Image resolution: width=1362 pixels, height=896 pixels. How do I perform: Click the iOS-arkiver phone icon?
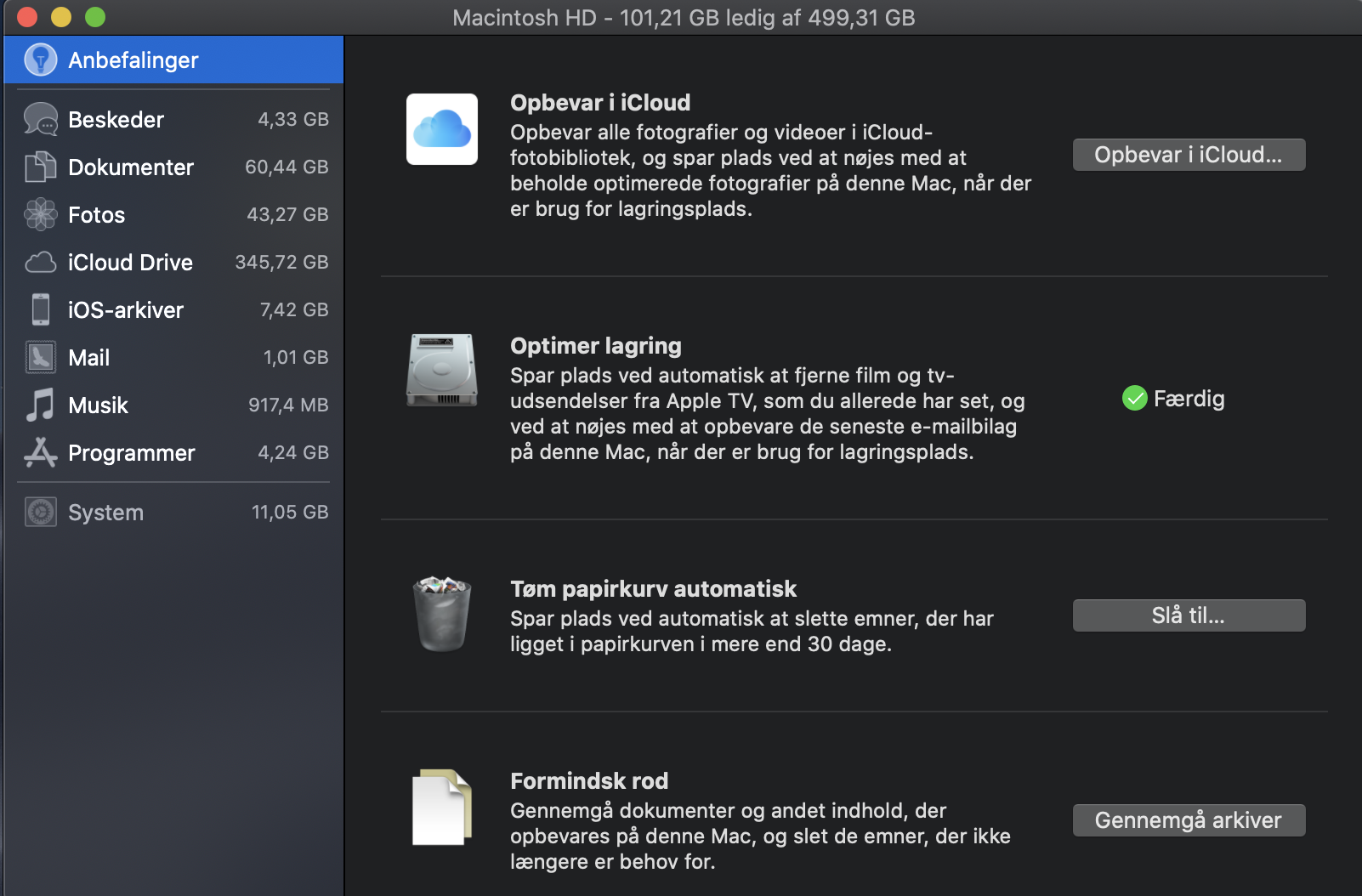click(x=40, y=309)
